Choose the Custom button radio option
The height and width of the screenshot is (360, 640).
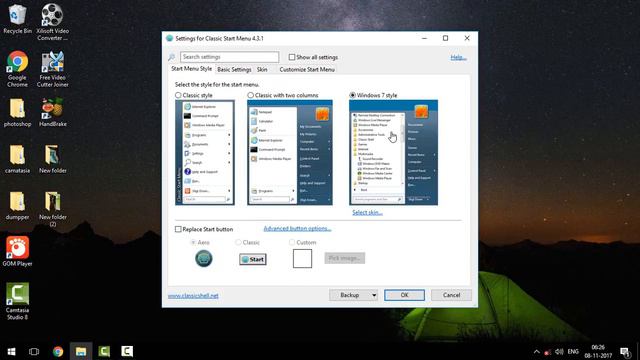pyautogui.click(x=292, y=242)
